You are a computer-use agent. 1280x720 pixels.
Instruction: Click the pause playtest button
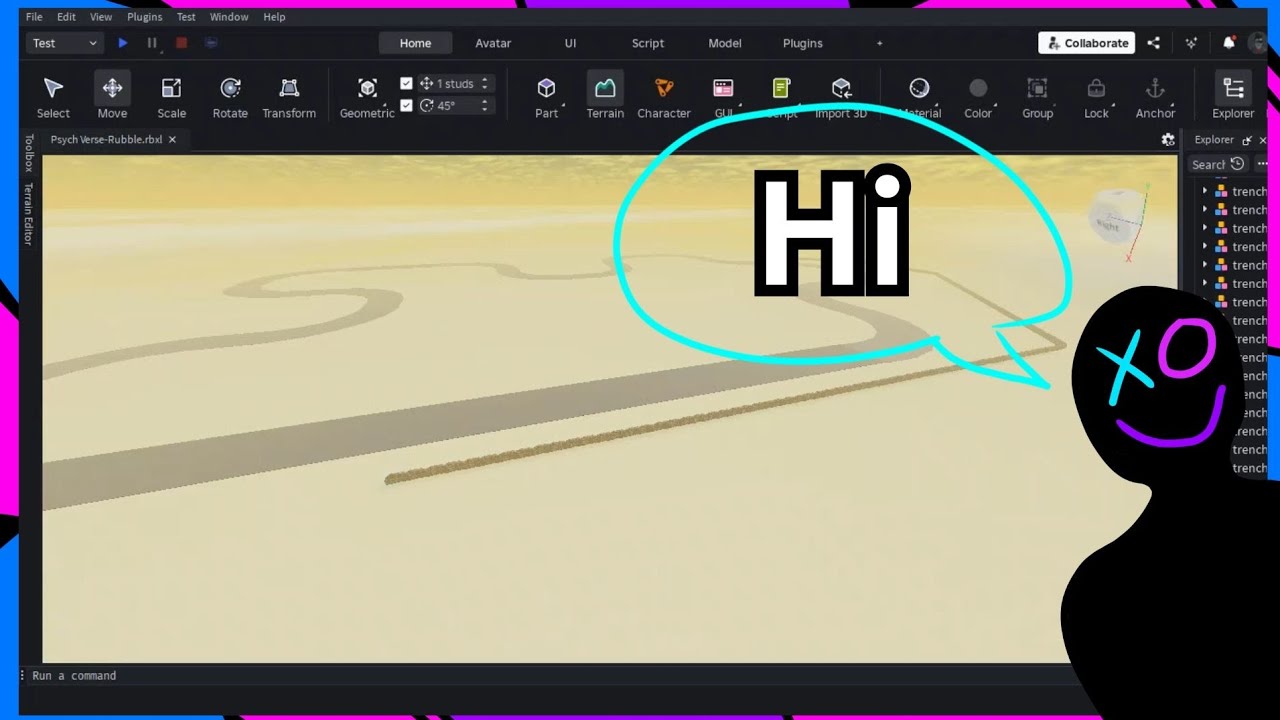[152, 43]
